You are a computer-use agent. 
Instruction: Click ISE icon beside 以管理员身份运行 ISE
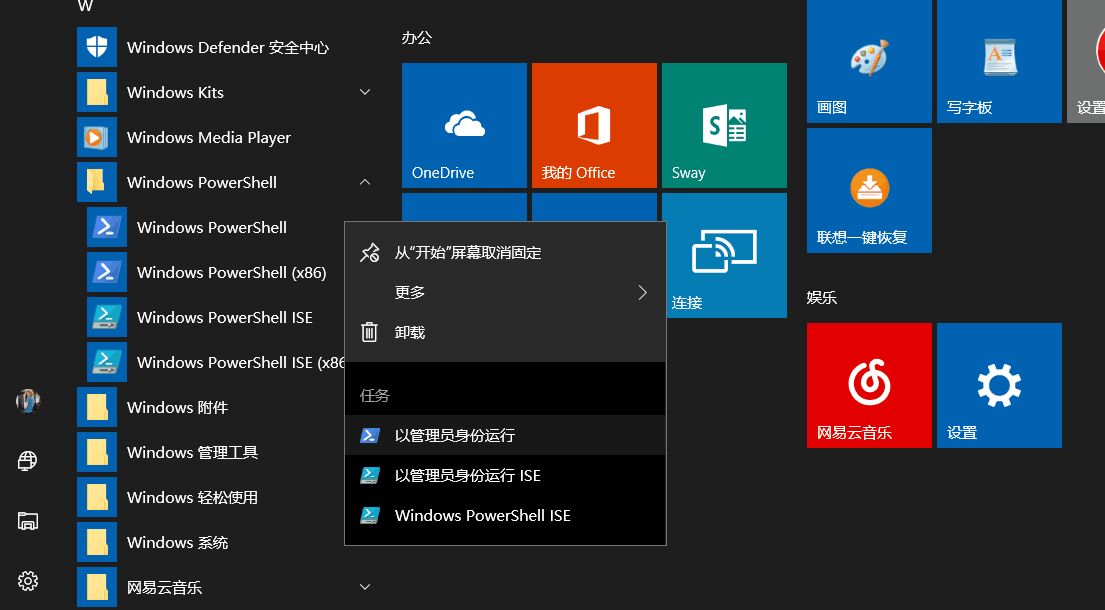(x=370, y=475)
